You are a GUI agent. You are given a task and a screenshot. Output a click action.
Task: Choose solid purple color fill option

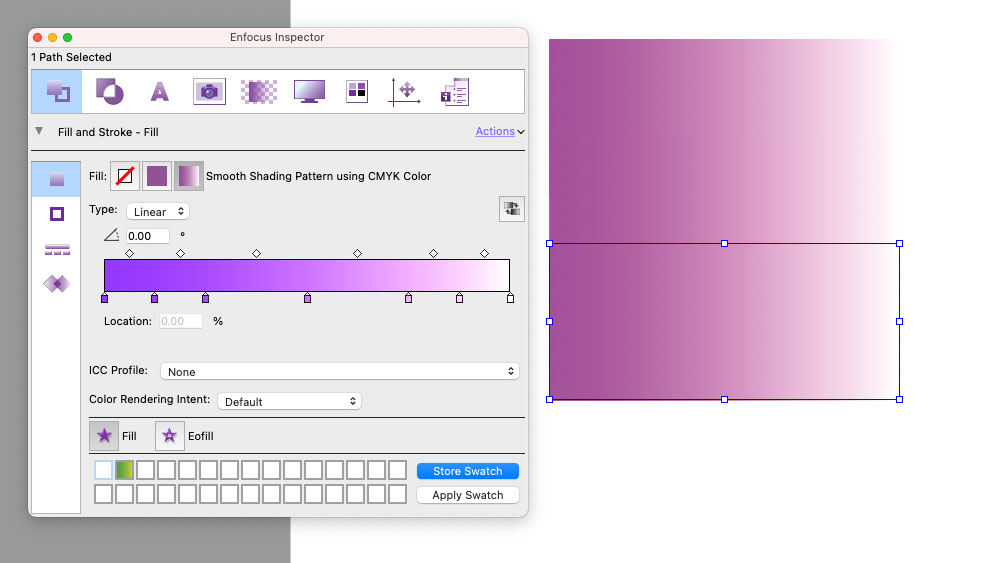point(157,176)
